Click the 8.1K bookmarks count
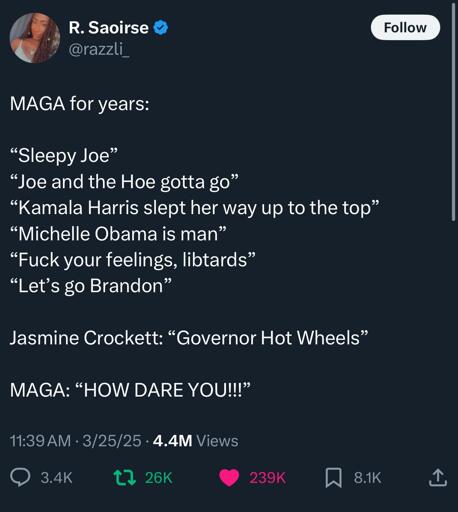The height and width of the screenshot is (512, 458). [x=367, y=478]
